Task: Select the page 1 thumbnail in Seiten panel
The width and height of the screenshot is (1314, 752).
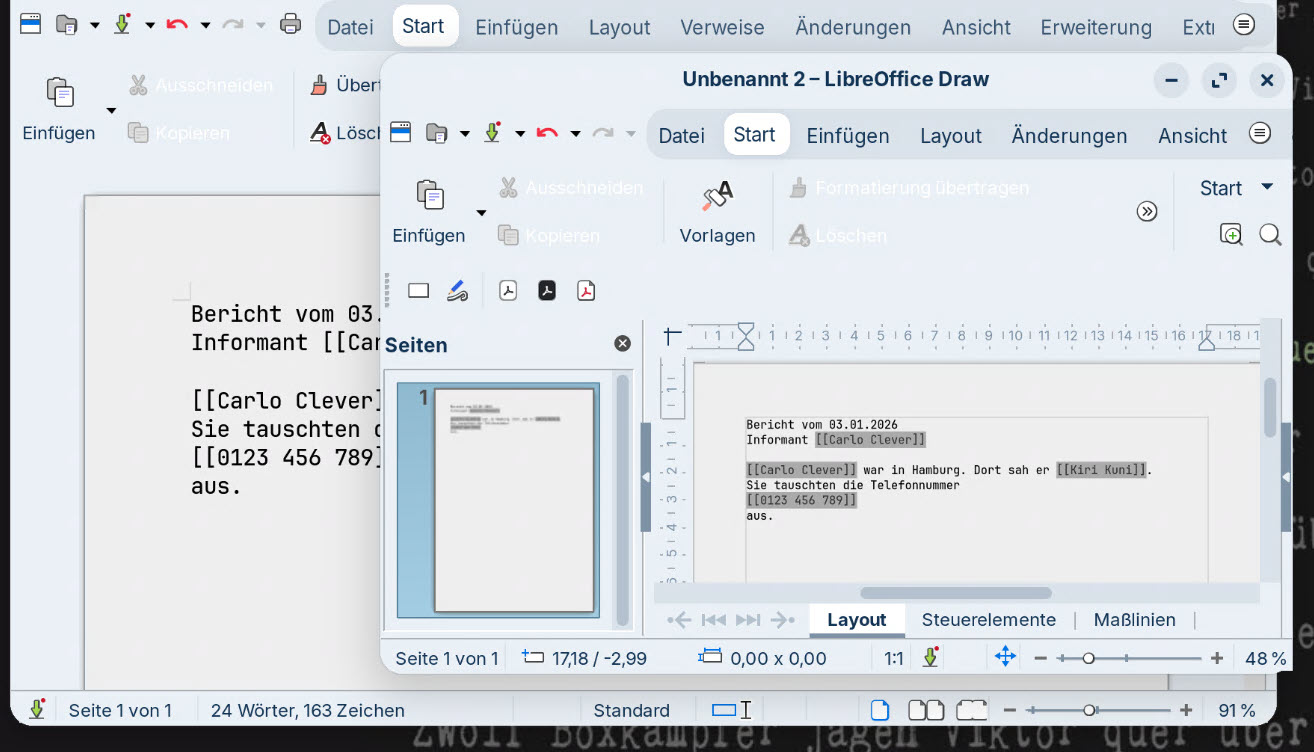Action: 514,499
